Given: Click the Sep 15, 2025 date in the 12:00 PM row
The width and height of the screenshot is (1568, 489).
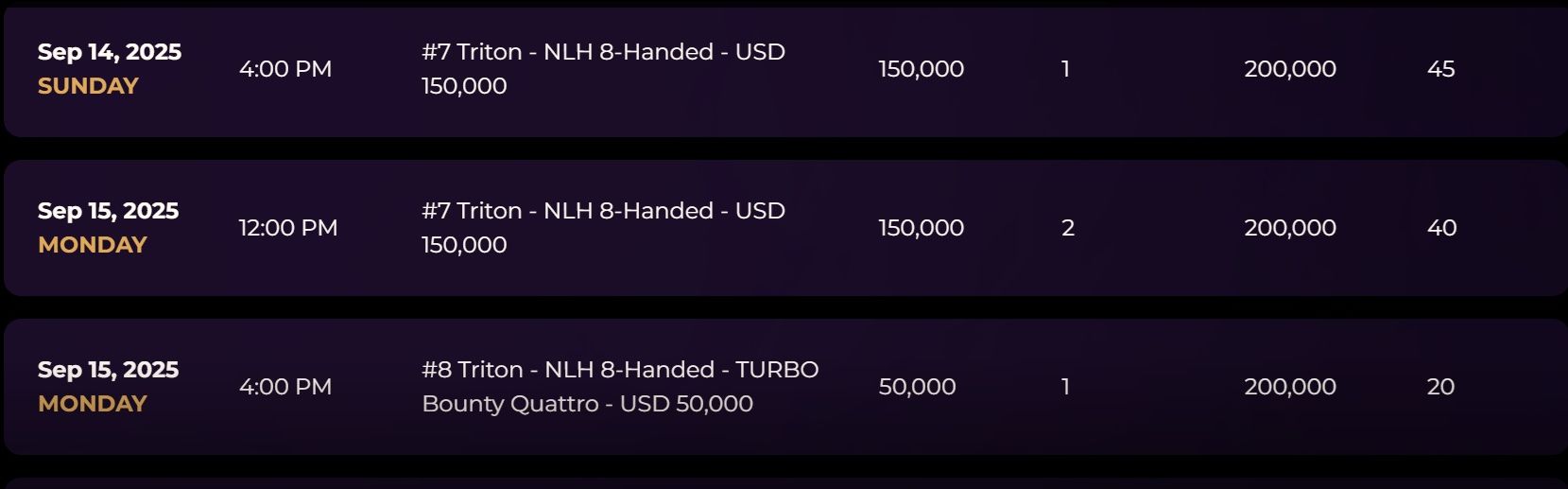Looking at the screenshot, I should (108, 211).
